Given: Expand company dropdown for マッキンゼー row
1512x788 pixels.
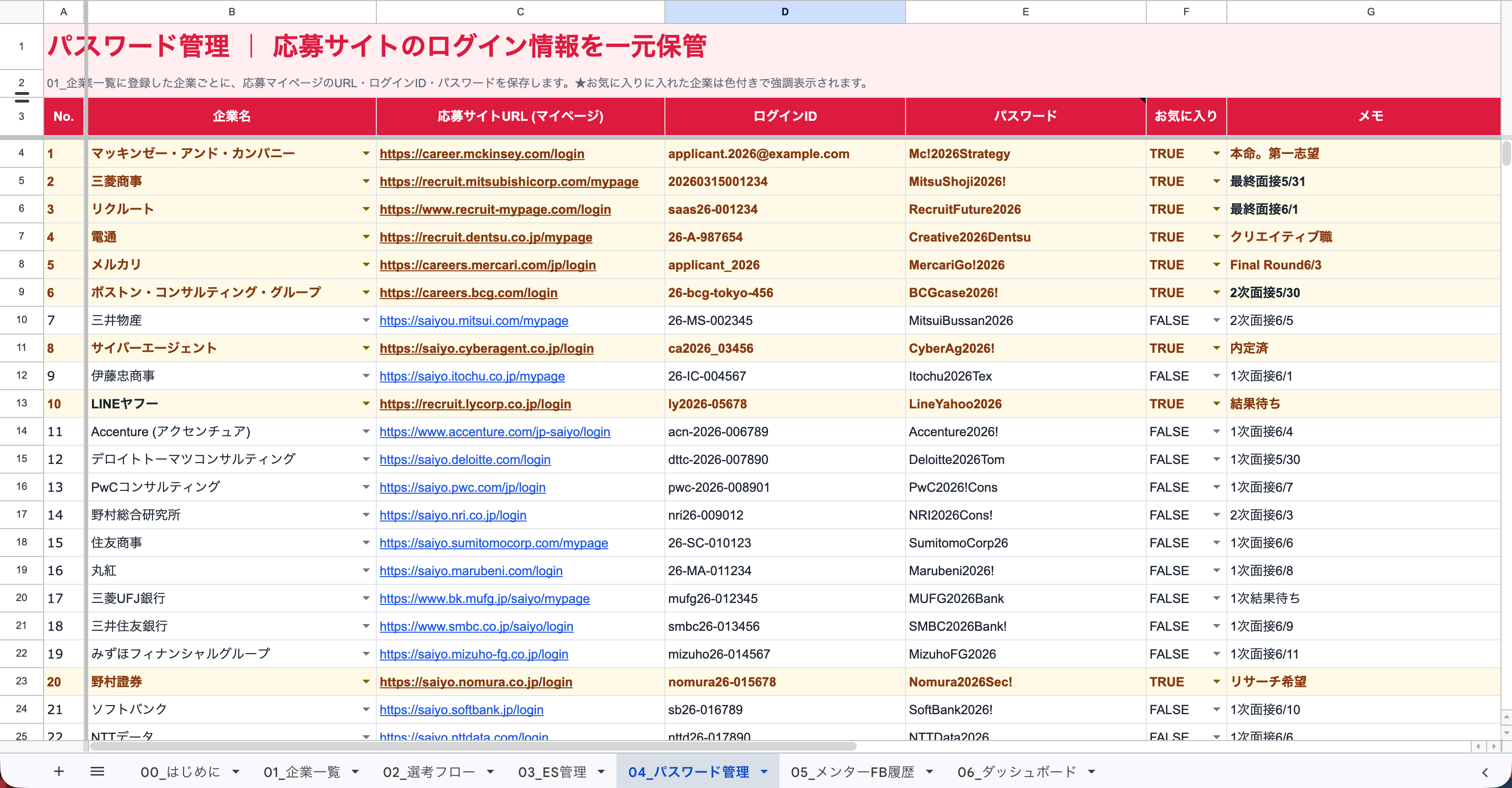Looking at the screenshot, I should [x=366, y=154].
